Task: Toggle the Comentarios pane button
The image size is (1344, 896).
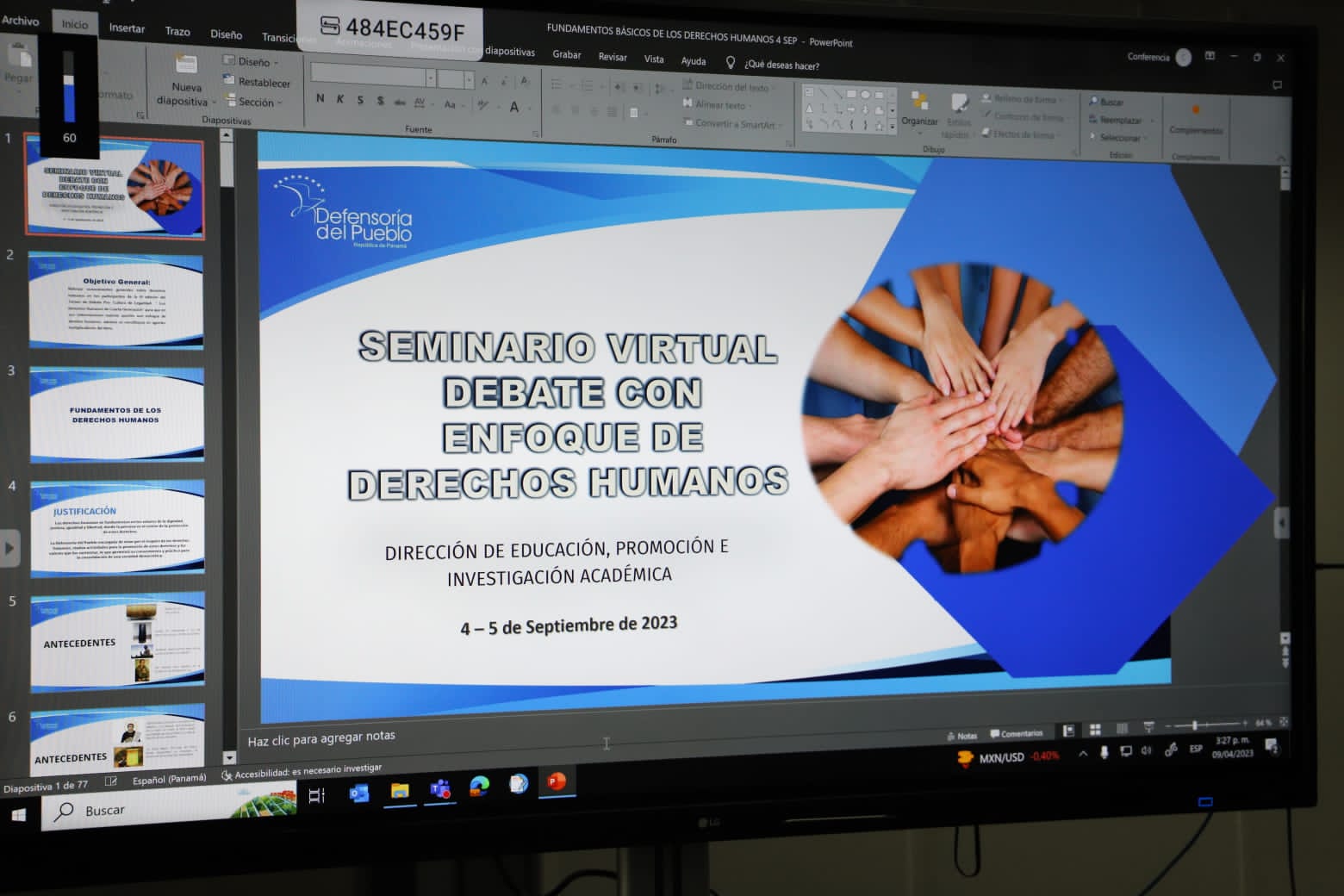Action: (x=1017, y=734)
